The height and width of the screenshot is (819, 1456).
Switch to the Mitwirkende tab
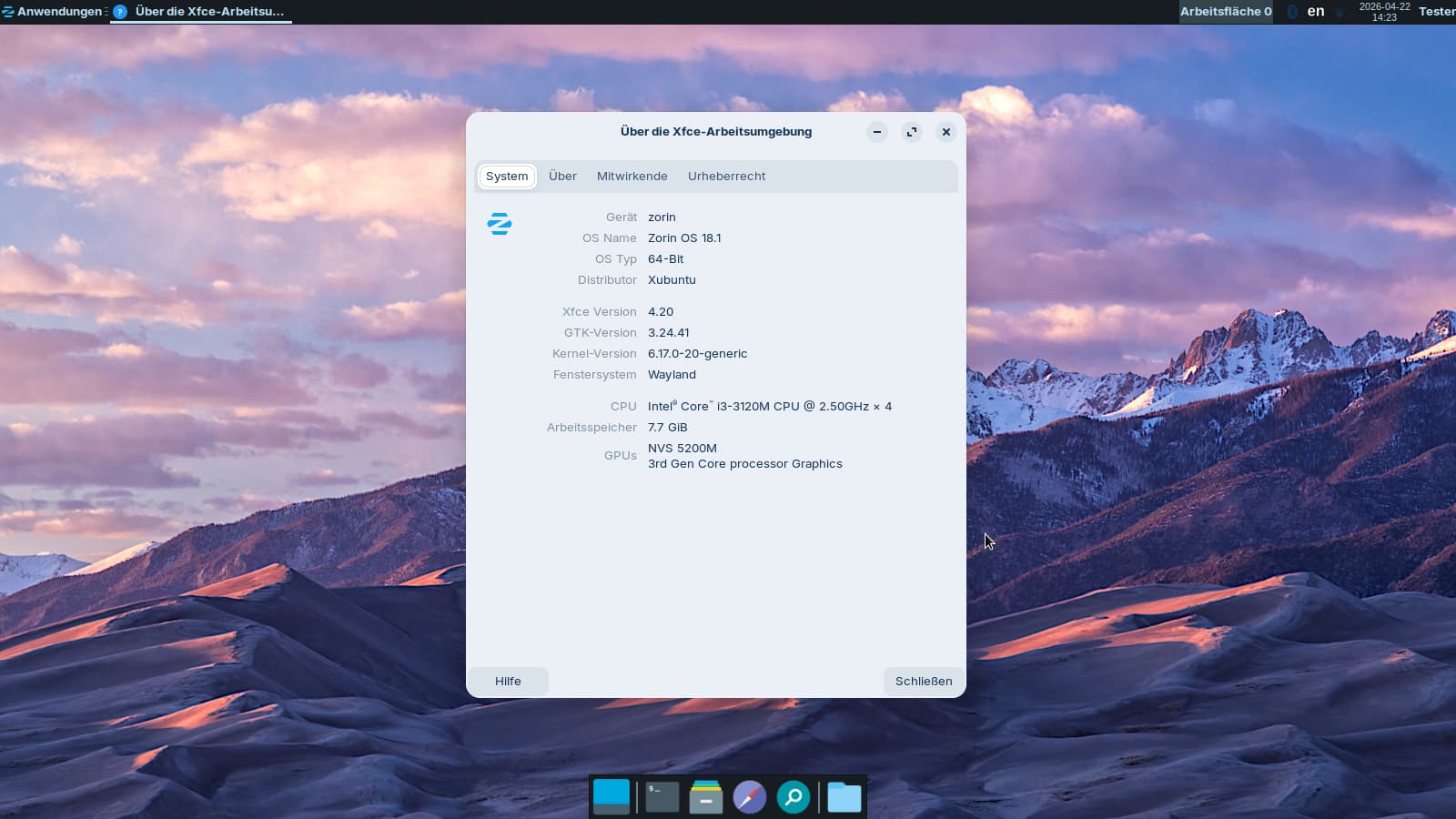pos(632,177)
